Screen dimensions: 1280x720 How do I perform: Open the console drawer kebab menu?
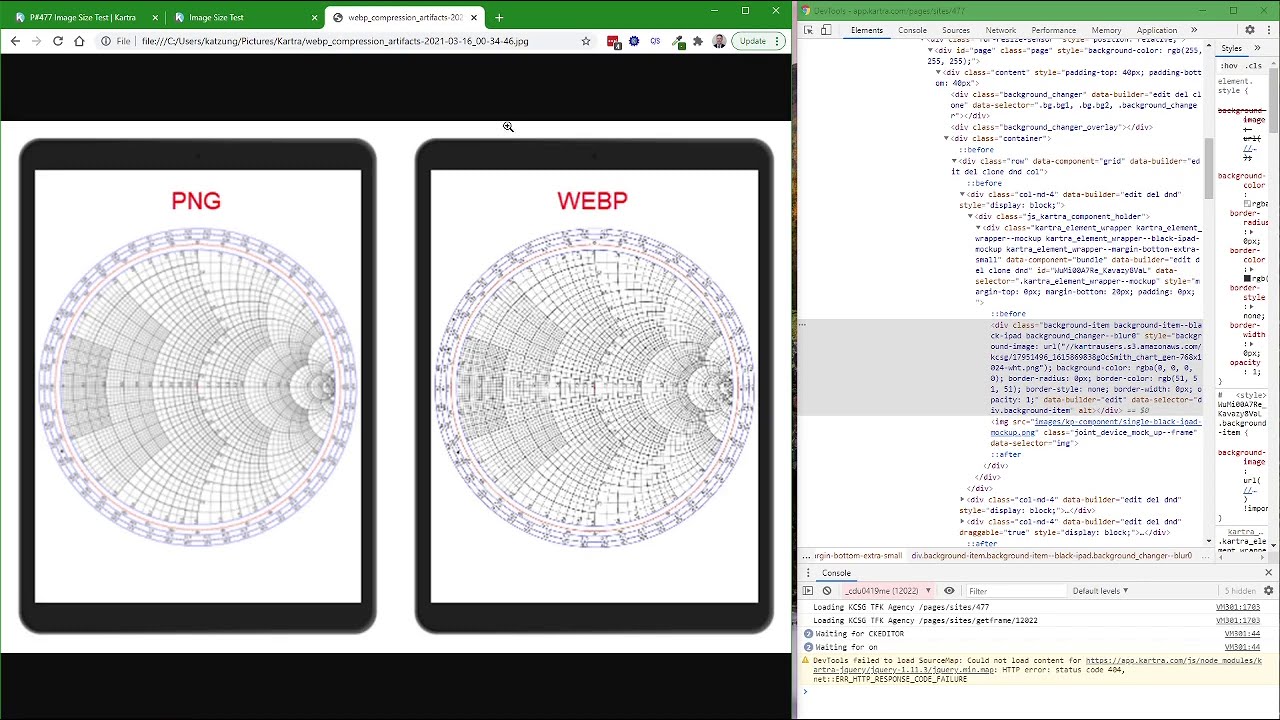click(808, 573)
